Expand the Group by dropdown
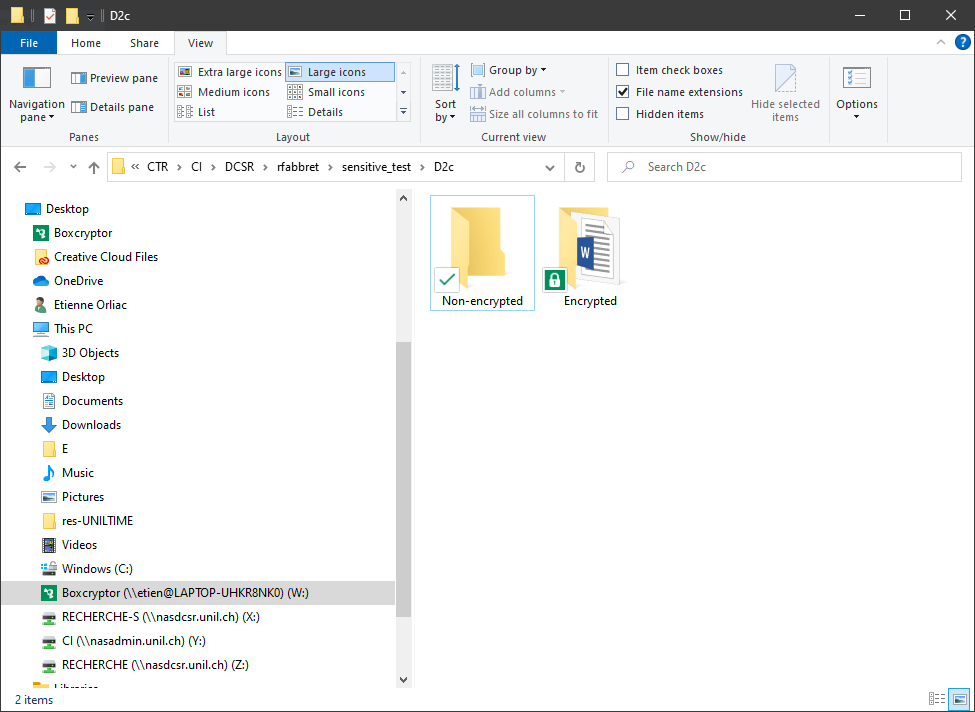 tap(516, 70)
